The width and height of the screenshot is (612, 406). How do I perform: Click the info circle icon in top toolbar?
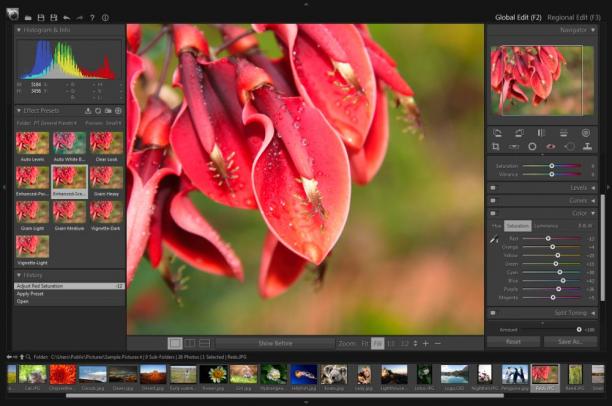105,18
